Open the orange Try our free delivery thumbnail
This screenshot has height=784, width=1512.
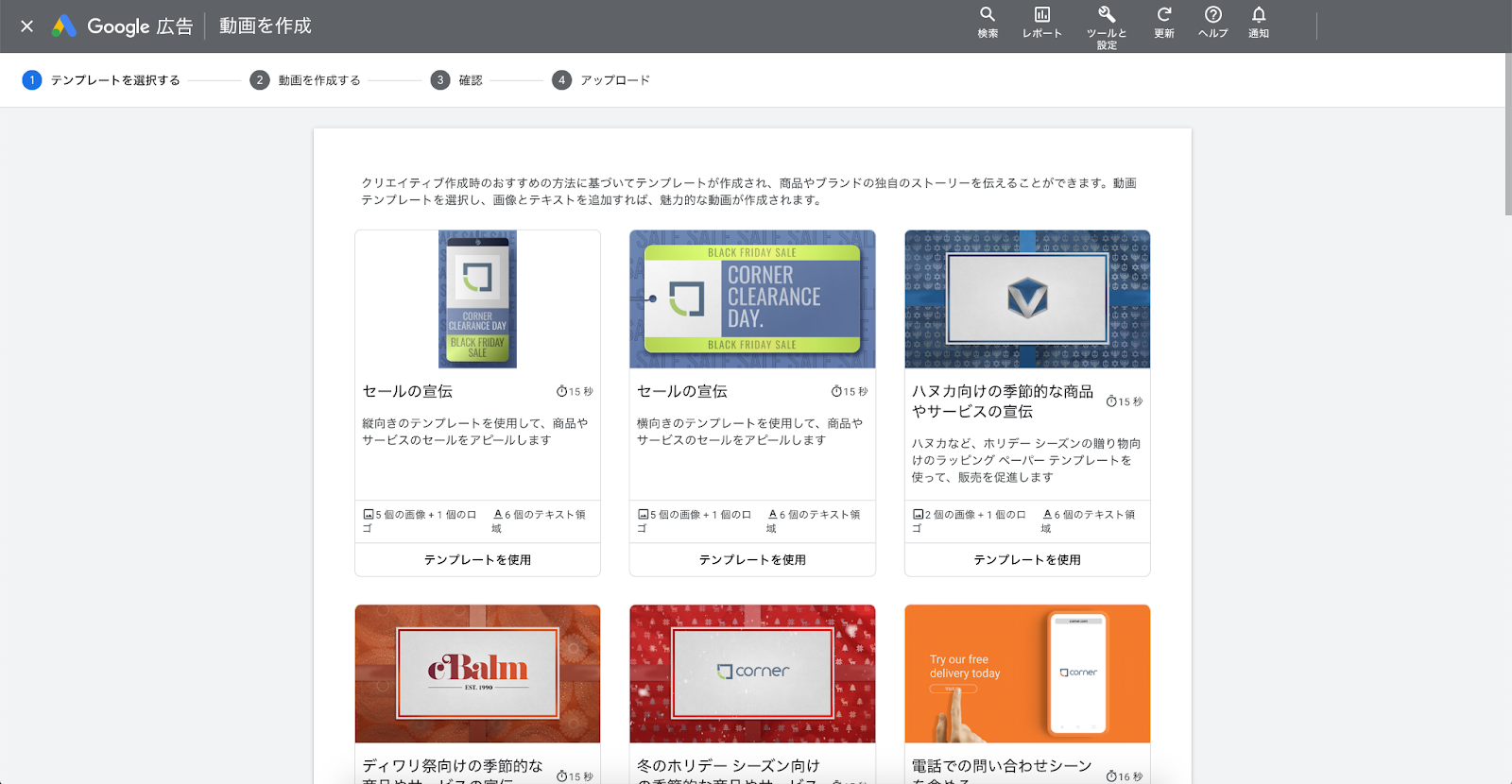tap(1027, 674)
